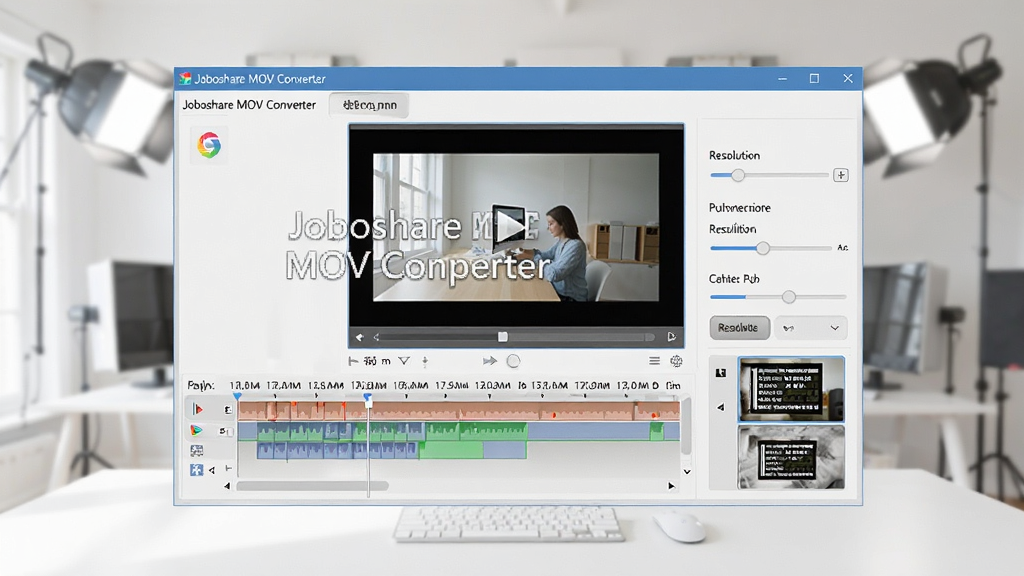Click the video seek bar thumb
Viewport: 1024px width, 576px height.
(503, 337)
